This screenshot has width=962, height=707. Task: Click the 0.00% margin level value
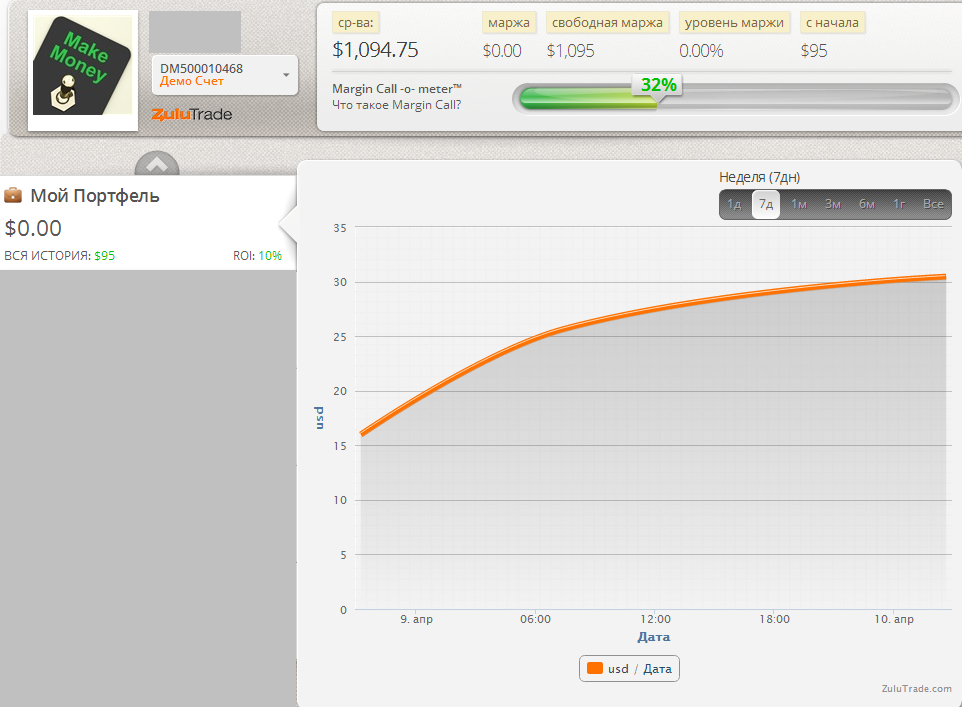[701, 51]
